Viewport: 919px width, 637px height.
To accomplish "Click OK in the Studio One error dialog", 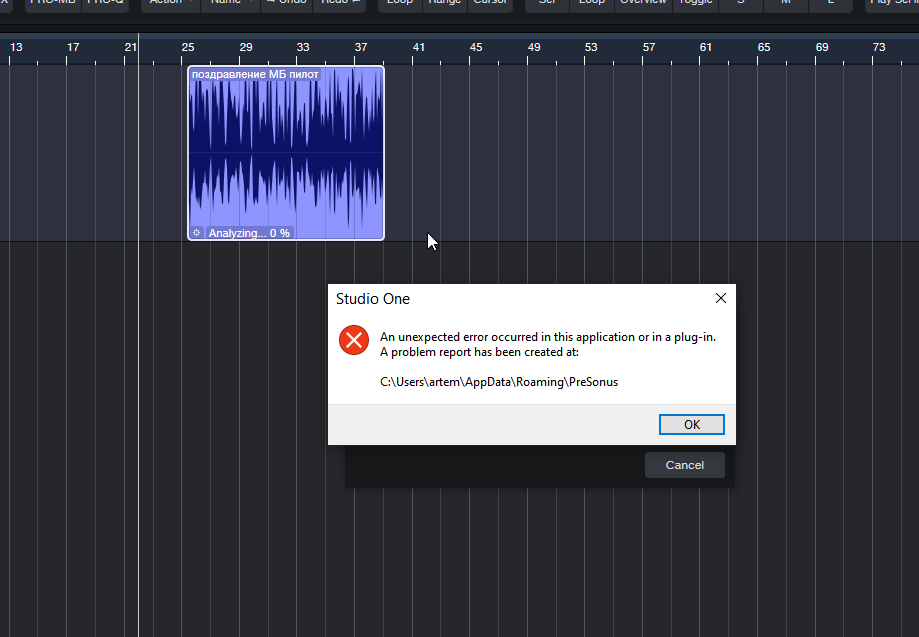I will [x=692, y=424].
